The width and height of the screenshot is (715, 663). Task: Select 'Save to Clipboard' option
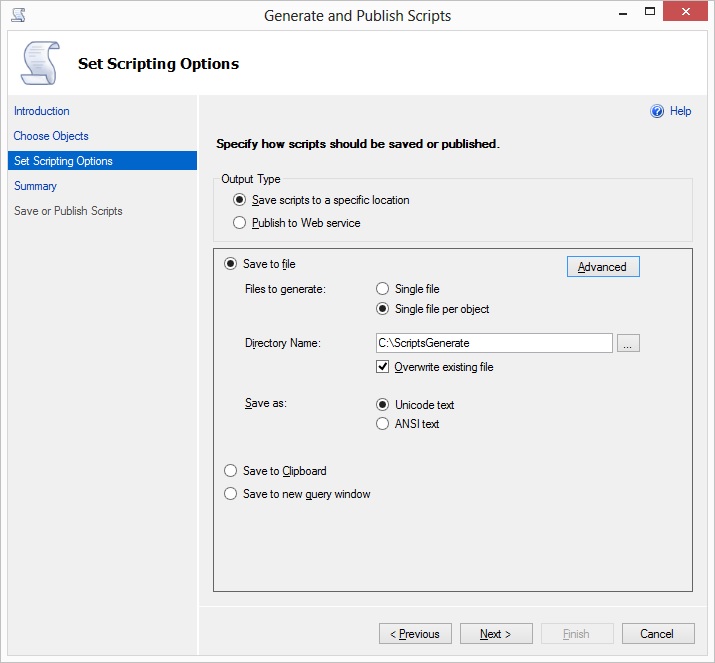(x=231, y=471)
